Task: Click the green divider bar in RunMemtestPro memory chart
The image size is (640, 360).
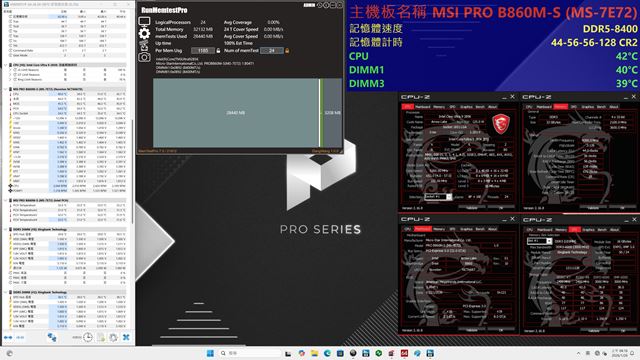Action: click(322, 113)
